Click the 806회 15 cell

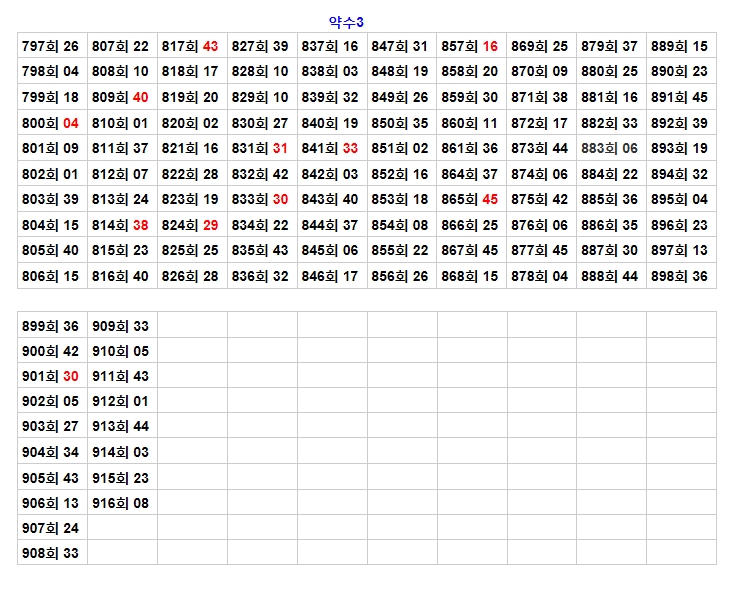coord(51,276)
